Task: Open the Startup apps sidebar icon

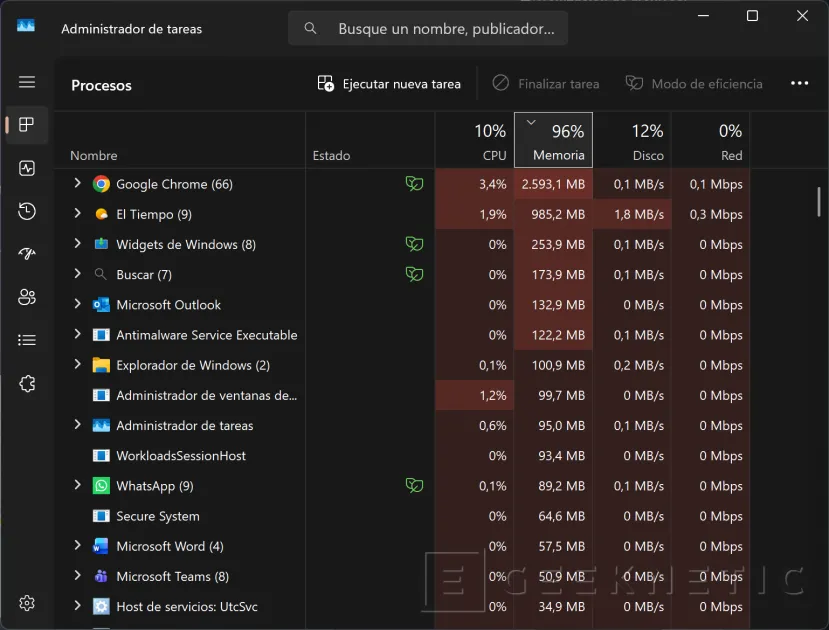Action: (27, 254)
